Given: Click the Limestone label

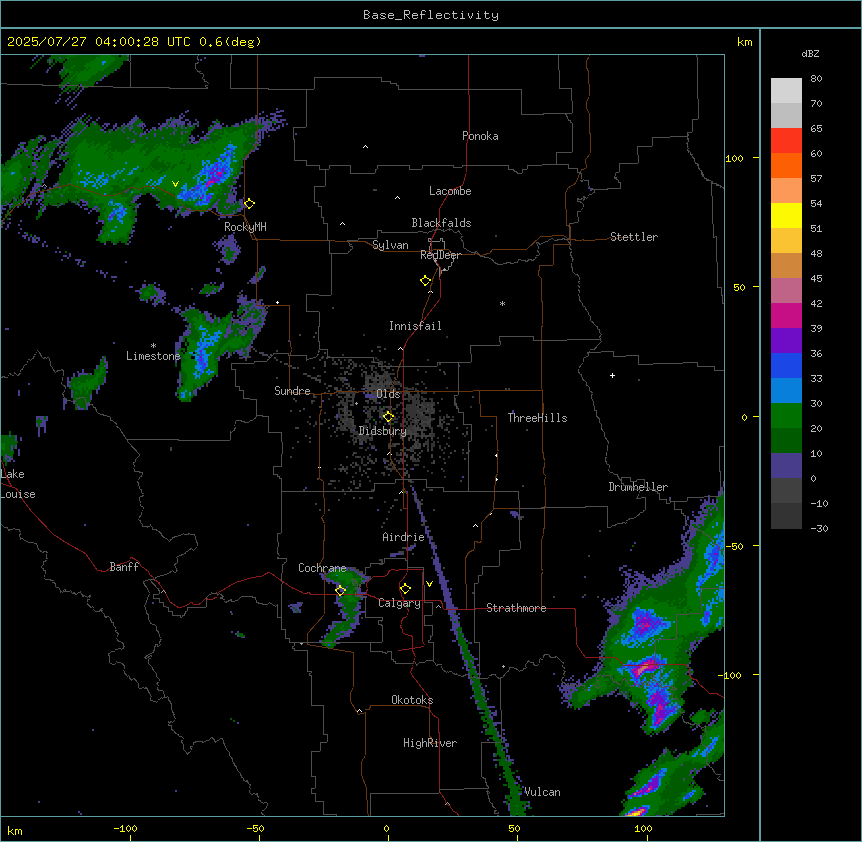Looking at the screenshot, I should tap(153, 356).
